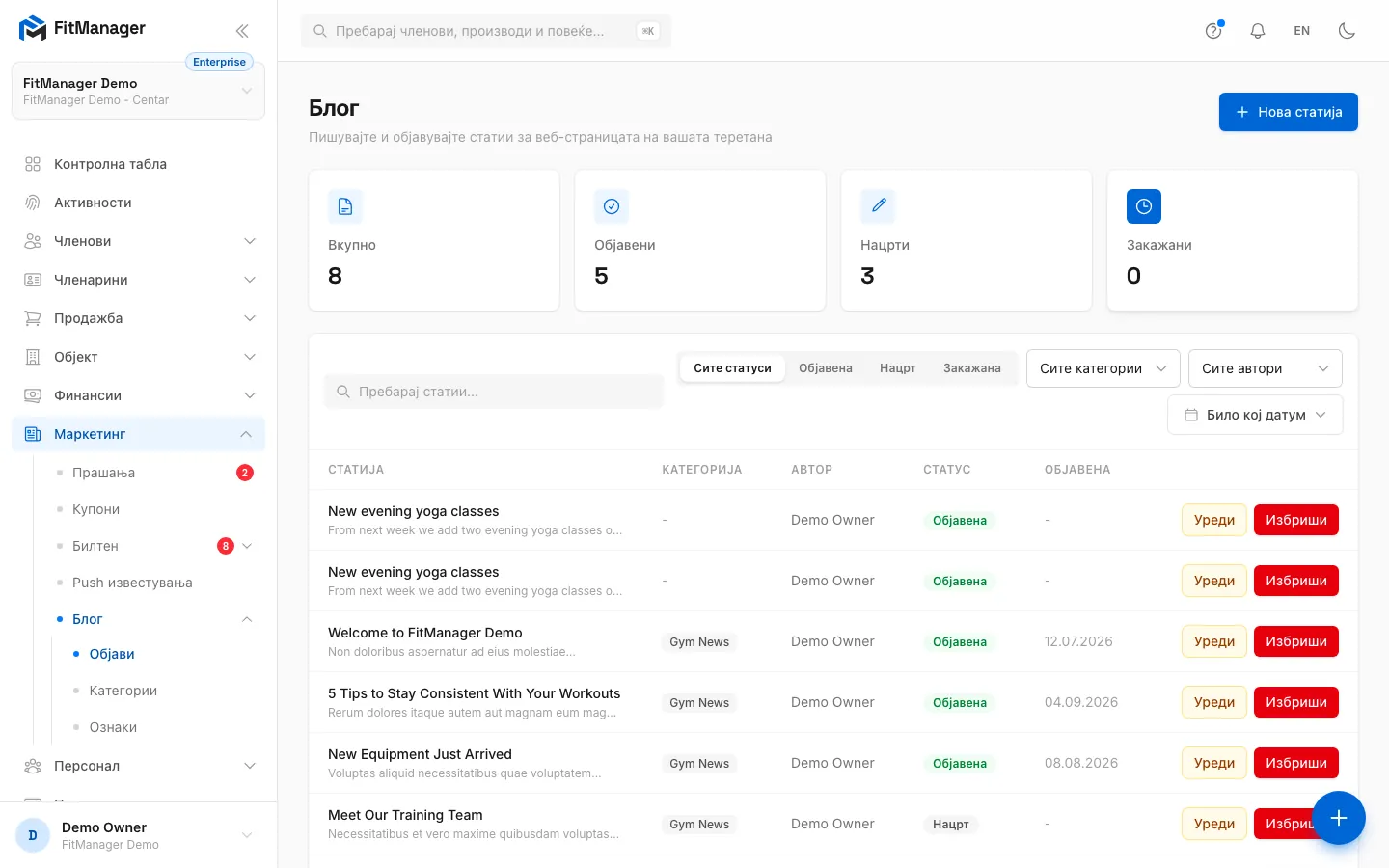Open the Било кој датум picker
This screenshot has width=1389, height=868.
pos(1255,415)
